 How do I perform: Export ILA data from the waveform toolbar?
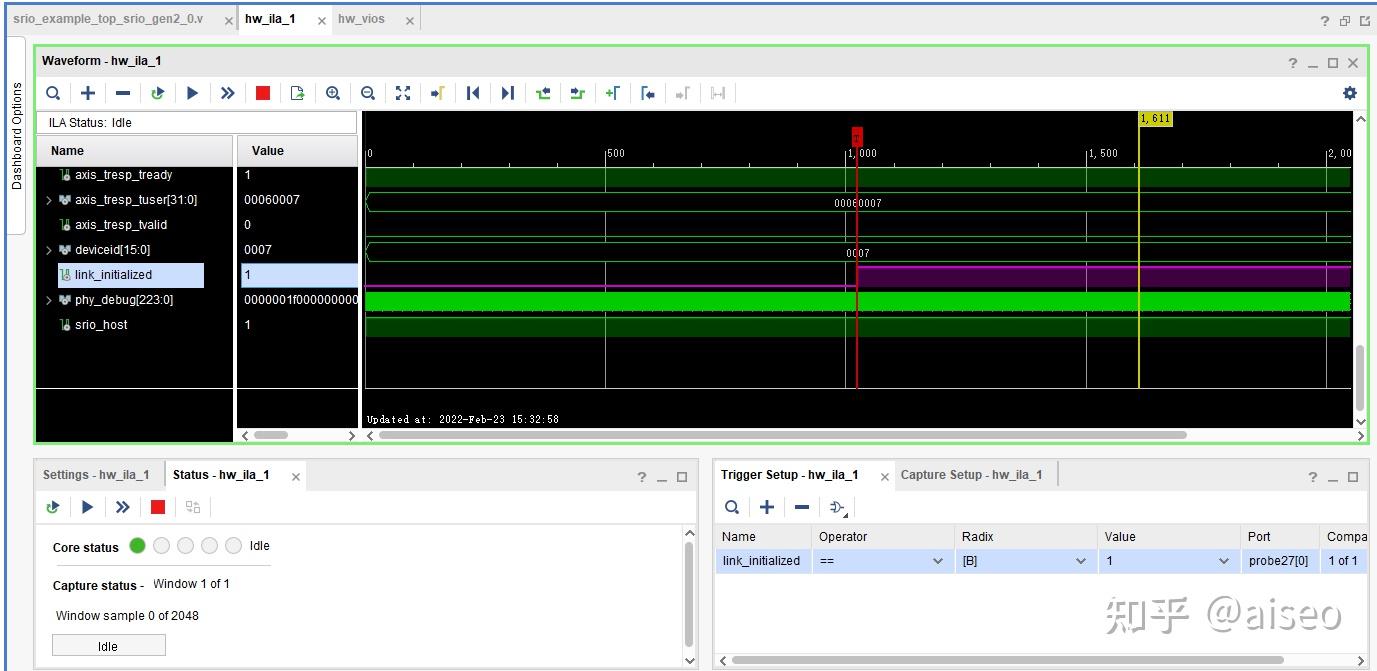pos(297,93)
